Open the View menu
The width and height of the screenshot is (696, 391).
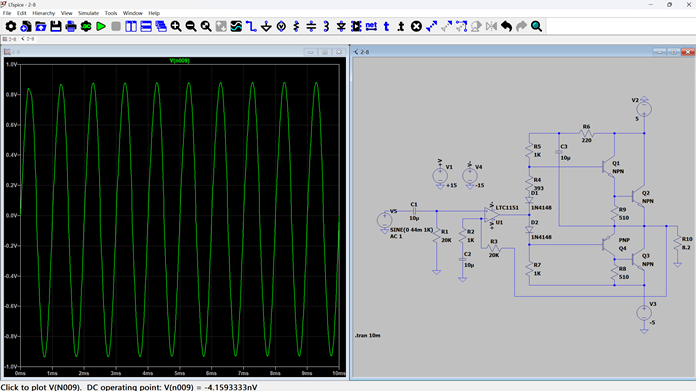click(x=67, y=13)
